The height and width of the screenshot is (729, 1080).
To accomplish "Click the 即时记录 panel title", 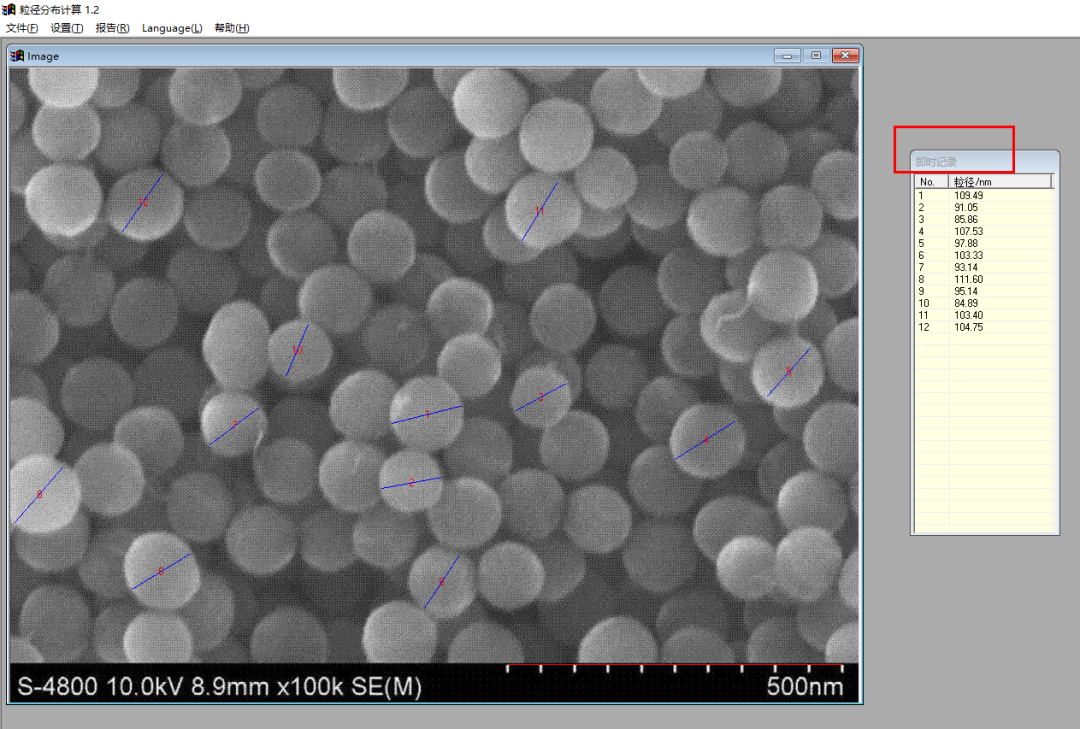I will tap(936, 162).
